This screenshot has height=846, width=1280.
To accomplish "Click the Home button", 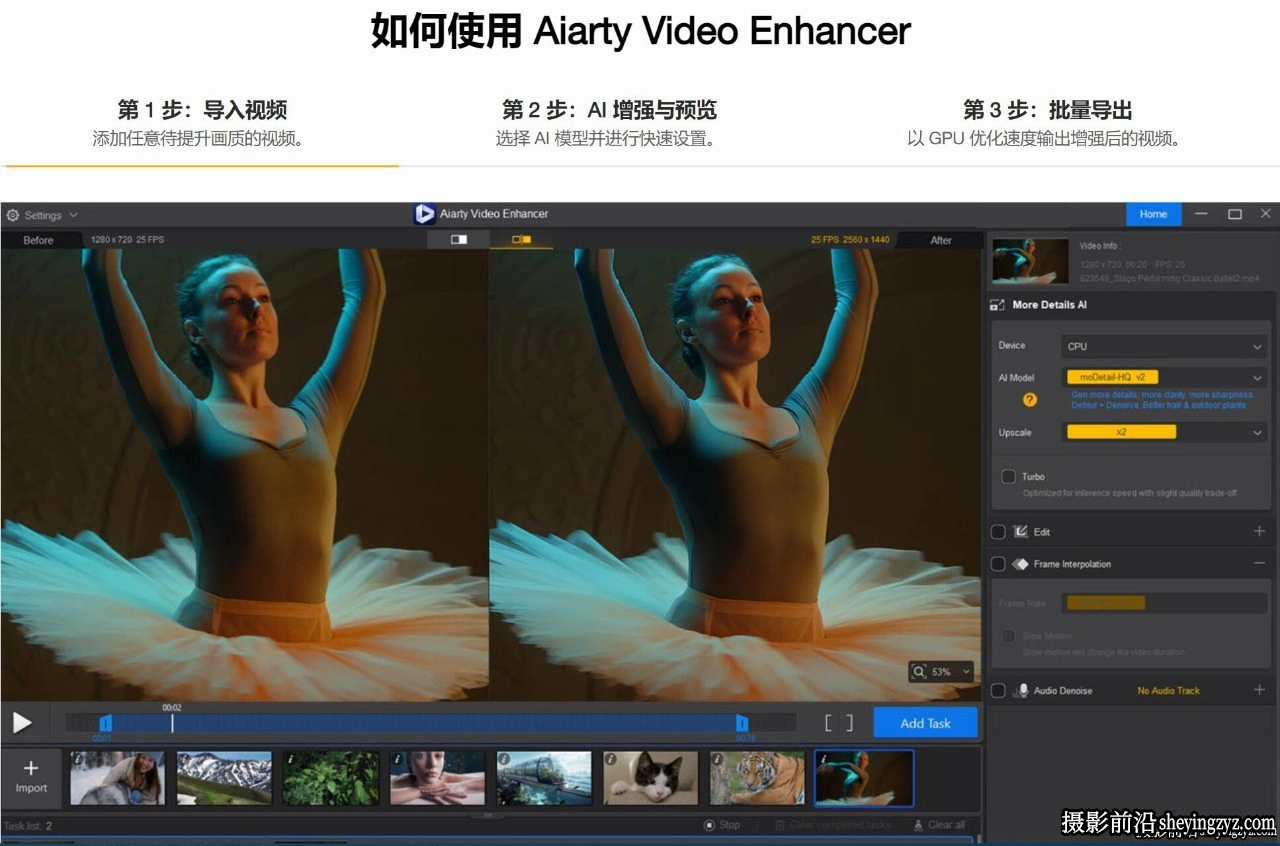I will click(x=1153, y=214).
